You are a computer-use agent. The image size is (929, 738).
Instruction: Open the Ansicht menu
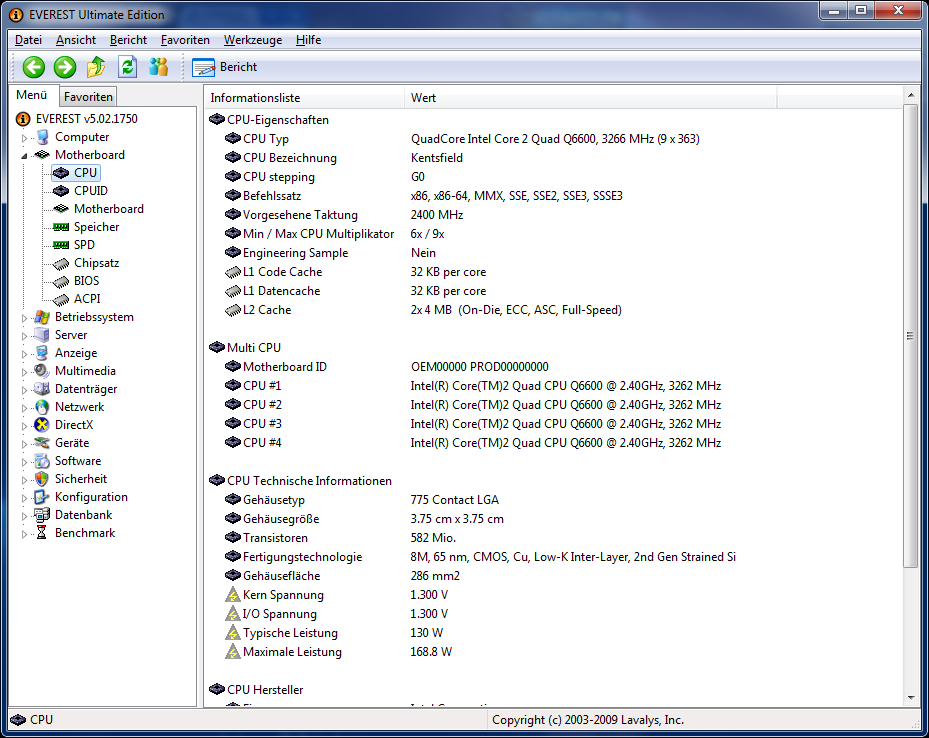(x=76, y=40)
